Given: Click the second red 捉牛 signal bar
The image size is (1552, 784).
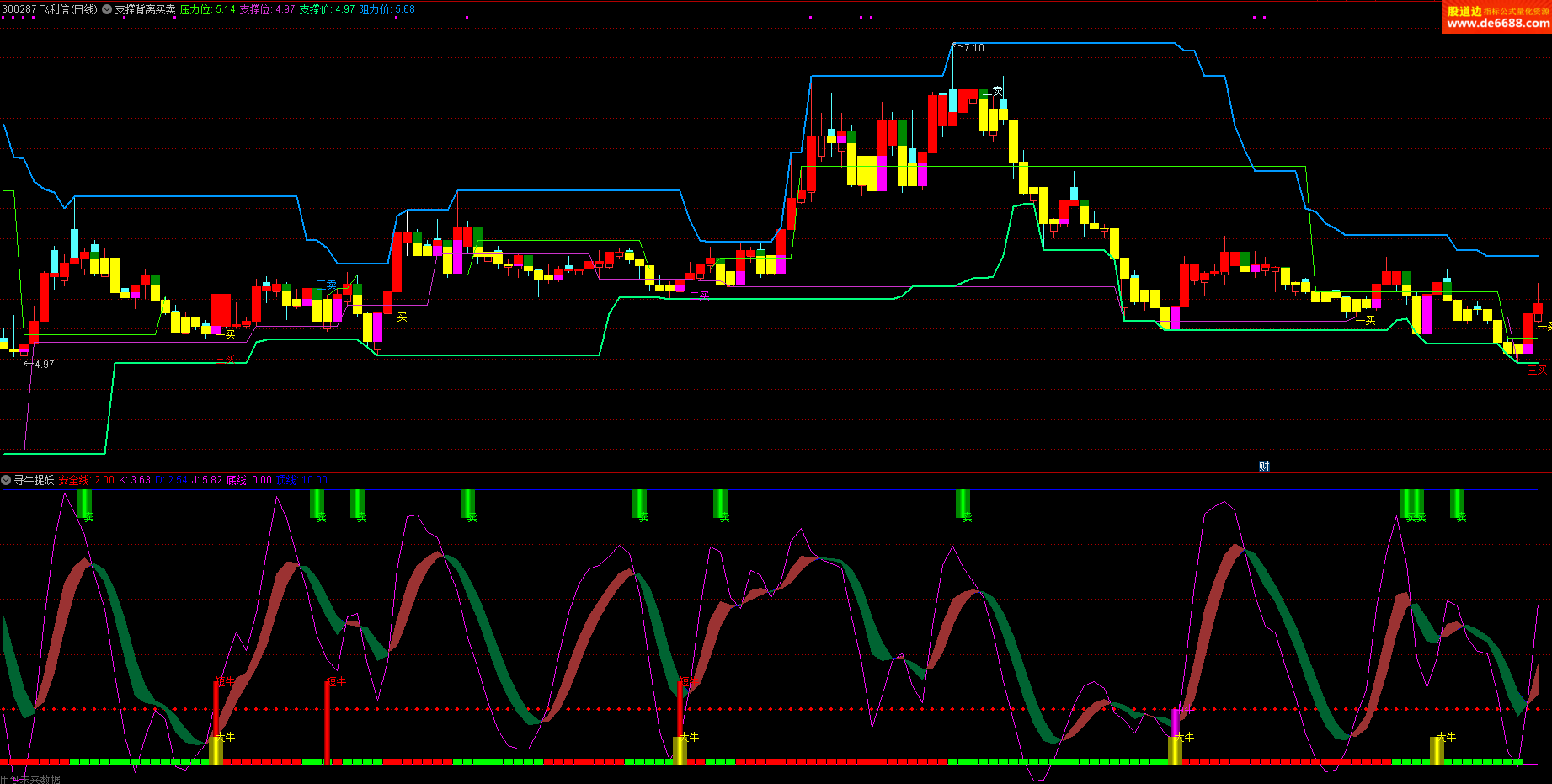Looking at the screenshot, I should [327, 720].
